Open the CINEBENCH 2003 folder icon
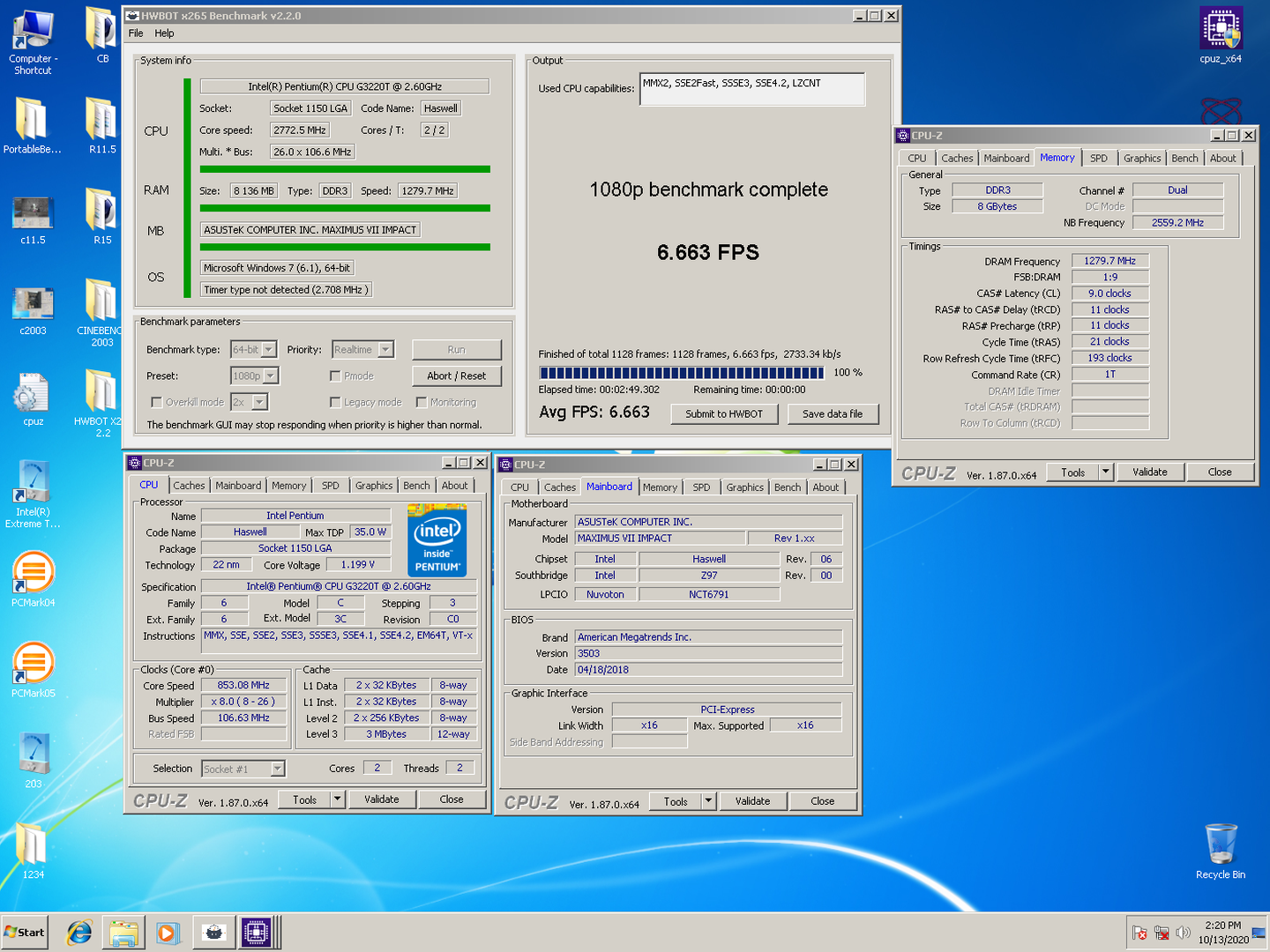The width and height of the screenshot is (1270, 952). click(x=102, y=313)
